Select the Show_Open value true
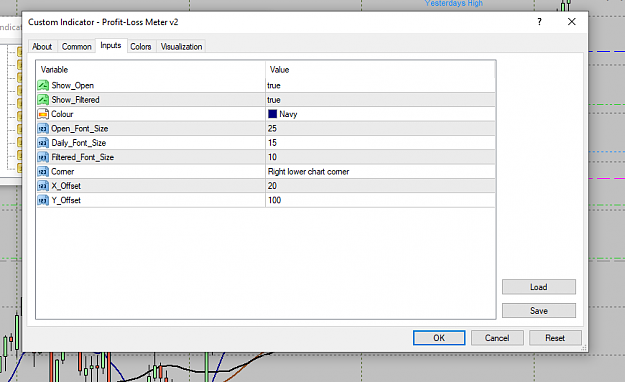The image size is (625, 382). click(274, 85)
